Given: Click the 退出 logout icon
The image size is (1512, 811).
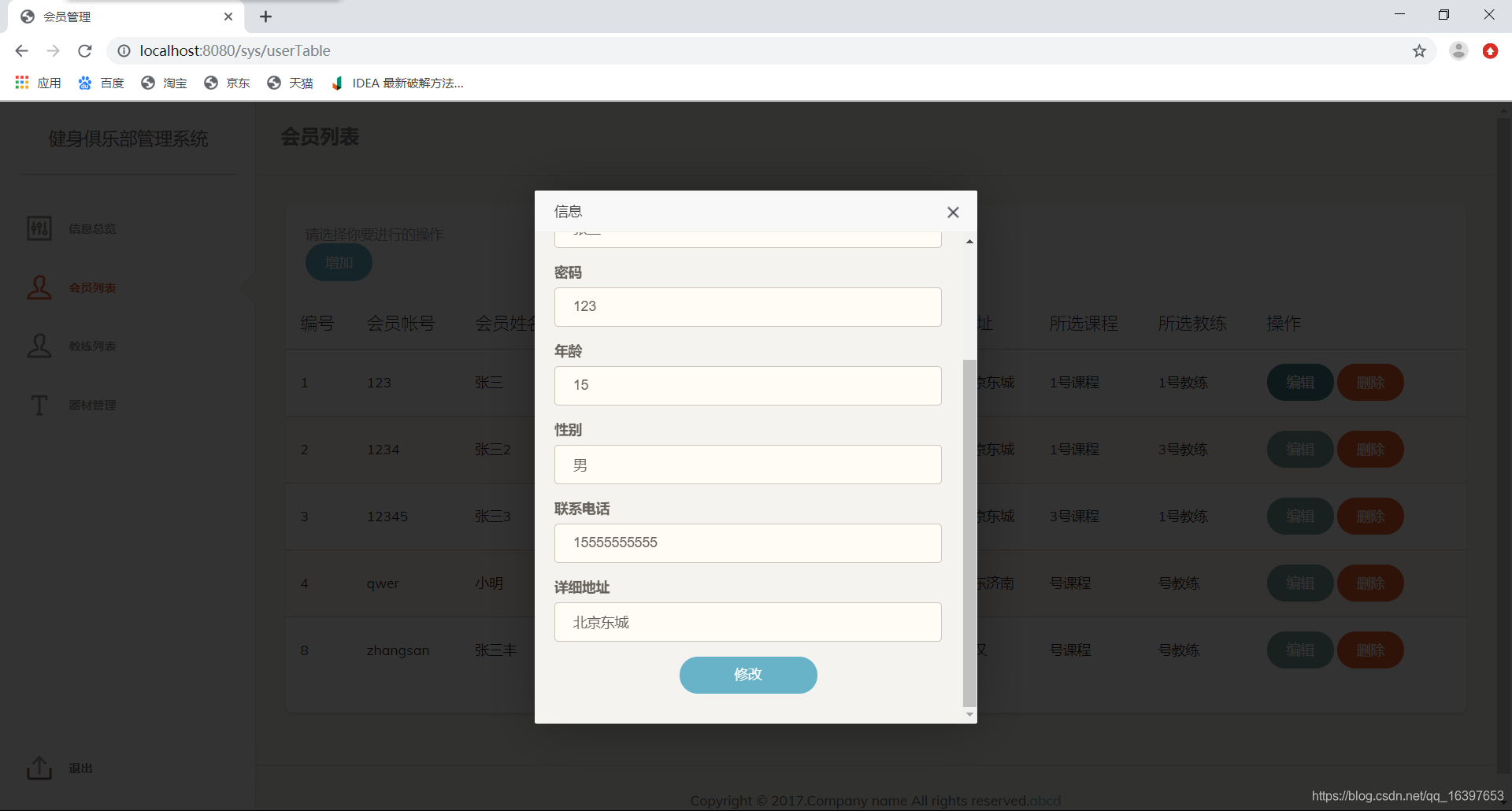Looking at the screenshot, I should pos(39,768).
